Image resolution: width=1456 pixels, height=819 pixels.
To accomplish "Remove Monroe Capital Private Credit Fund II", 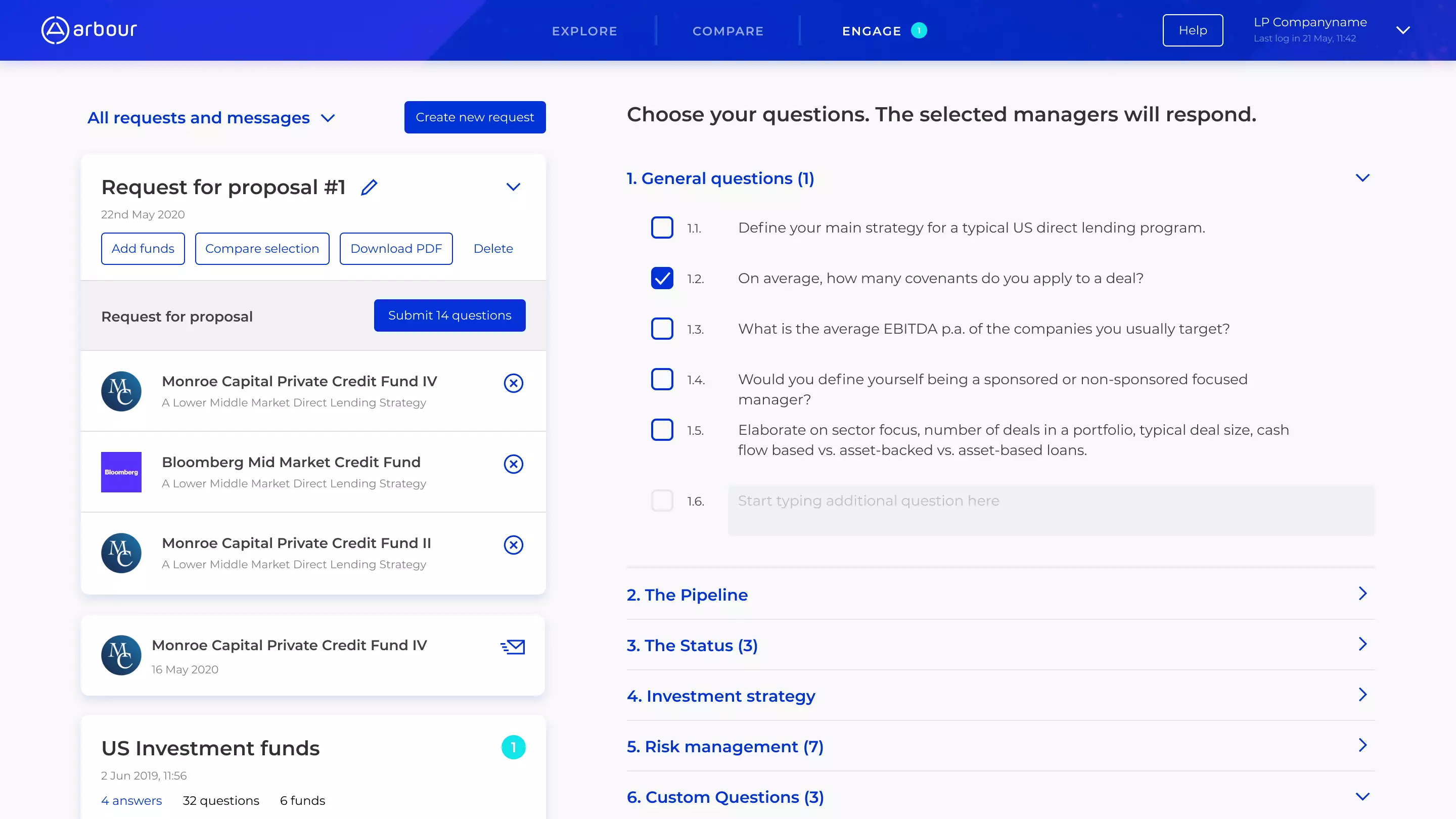I will pos(513,545).
